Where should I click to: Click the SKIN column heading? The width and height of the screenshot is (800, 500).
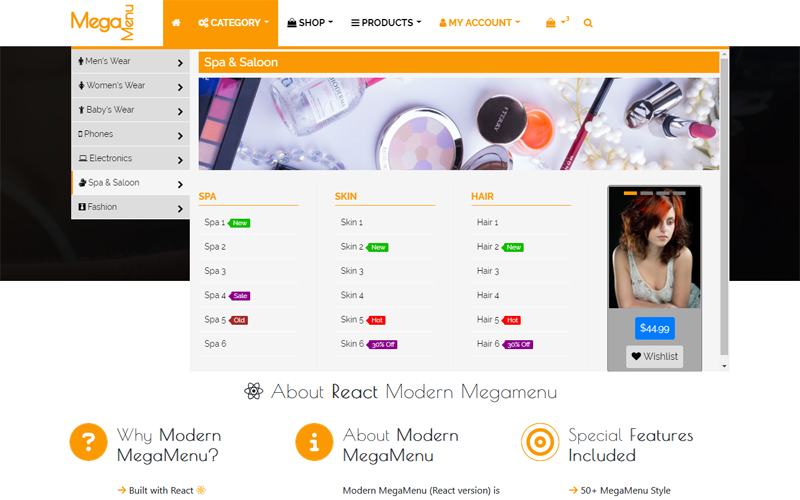[x=345, y=196]
